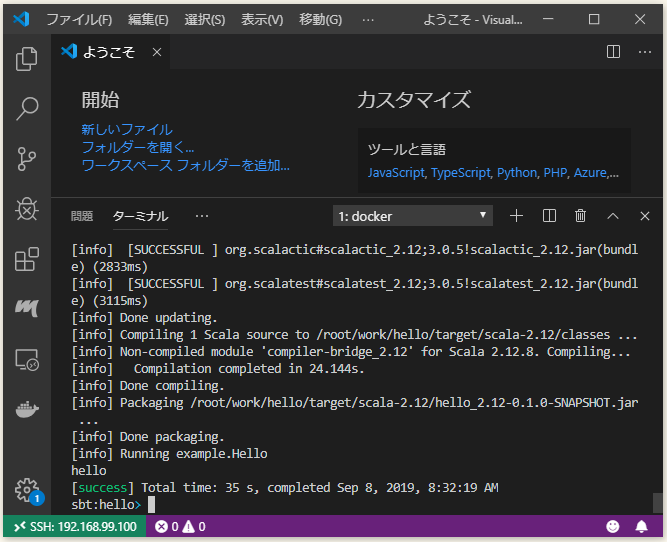Click the sbt:hello> prompt in terminal

[x=106, y=505]
